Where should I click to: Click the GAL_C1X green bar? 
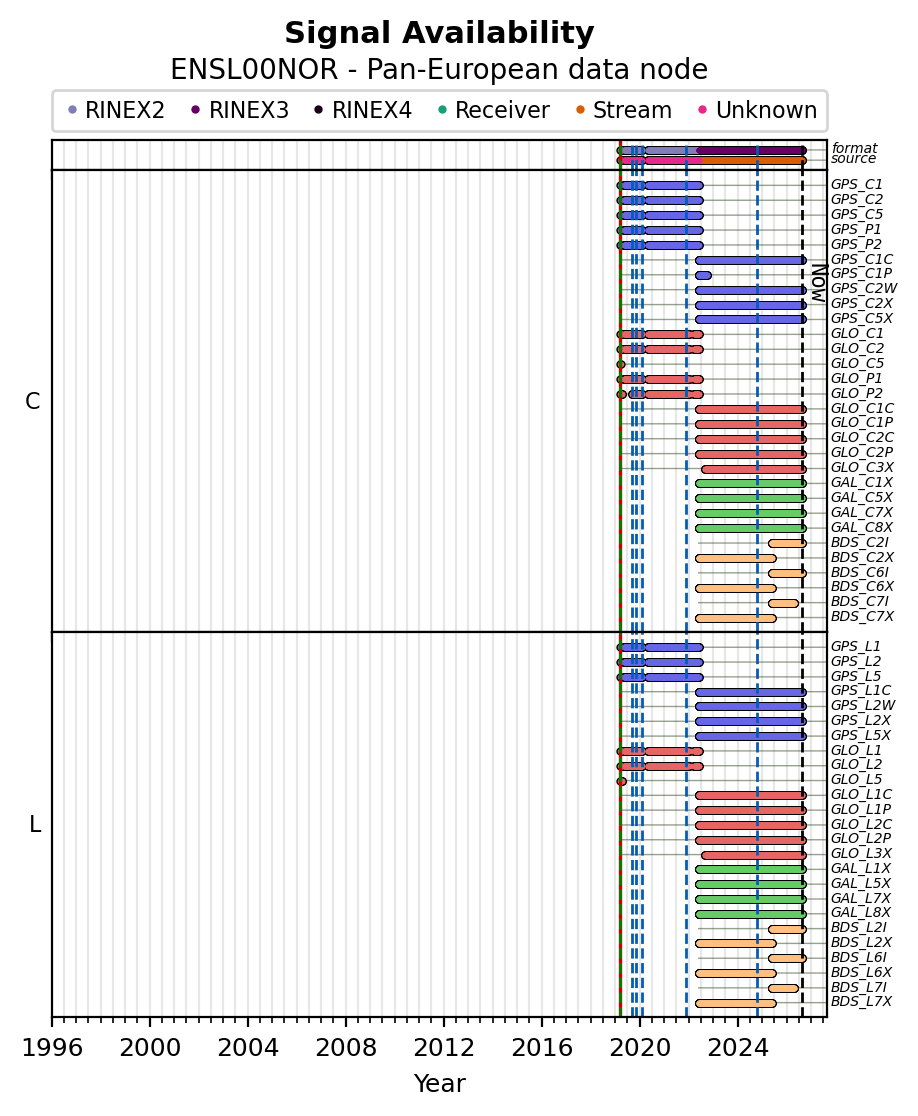pyautogui.click(x=751, y=483)
